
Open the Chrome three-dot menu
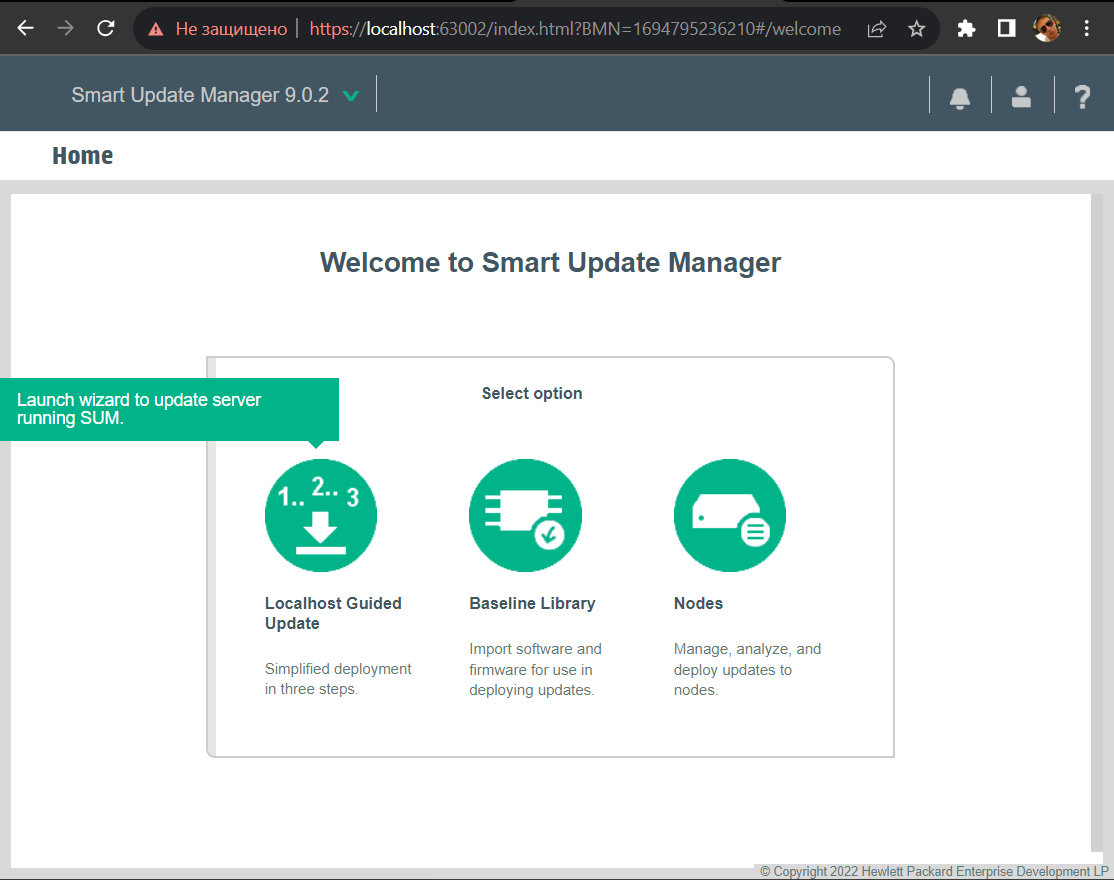tap(1087, 29)
